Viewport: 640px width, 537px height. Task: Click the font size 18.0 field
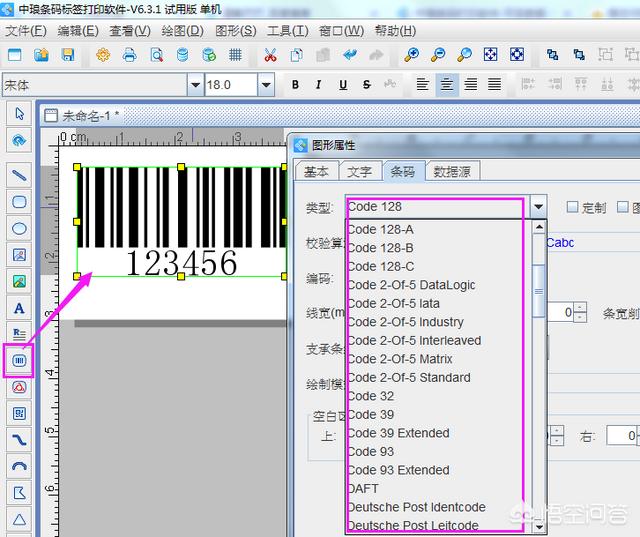(231, 85)
